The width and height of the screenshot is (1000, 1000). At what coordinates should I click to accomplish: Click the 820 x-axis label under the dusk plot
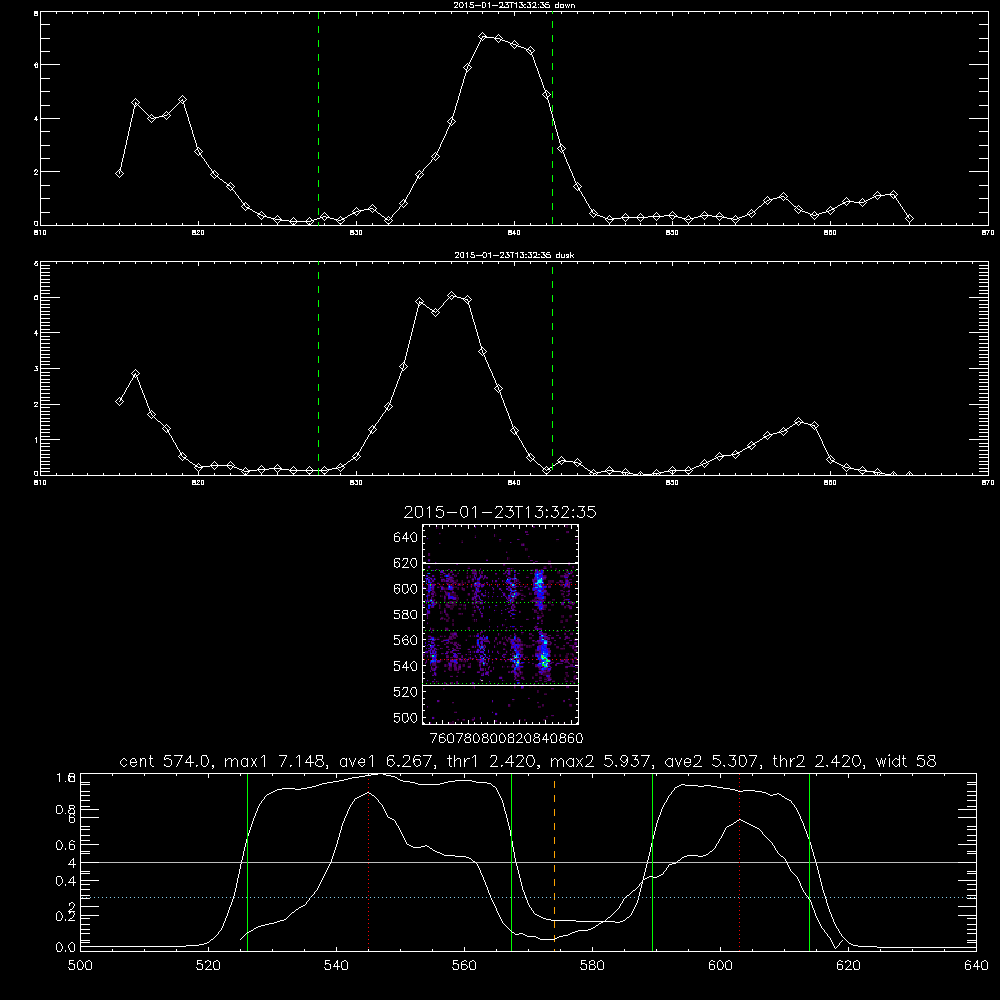(x=198, y=483)
